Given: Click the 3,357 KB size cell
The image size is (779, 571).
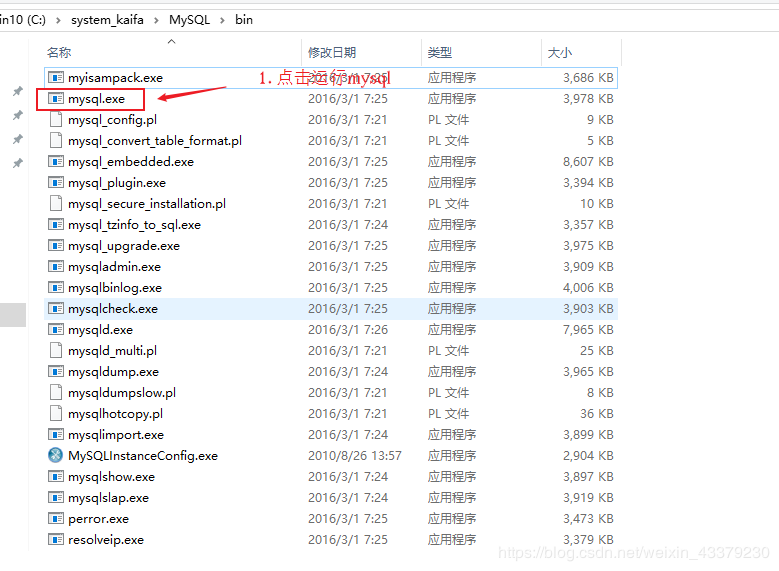Looking at the screenshot, I should 588,225.
